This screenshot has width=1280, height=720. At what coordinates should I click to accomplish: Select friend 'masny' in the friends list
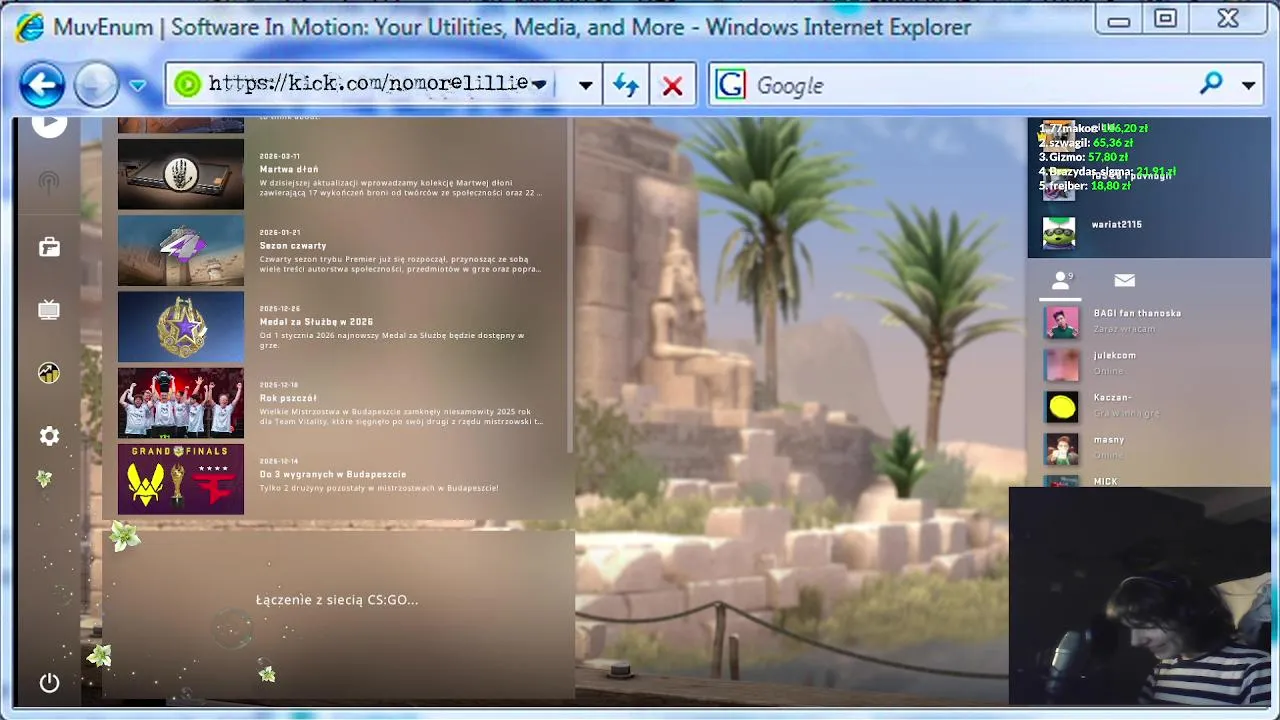(x=1148, y=447)
